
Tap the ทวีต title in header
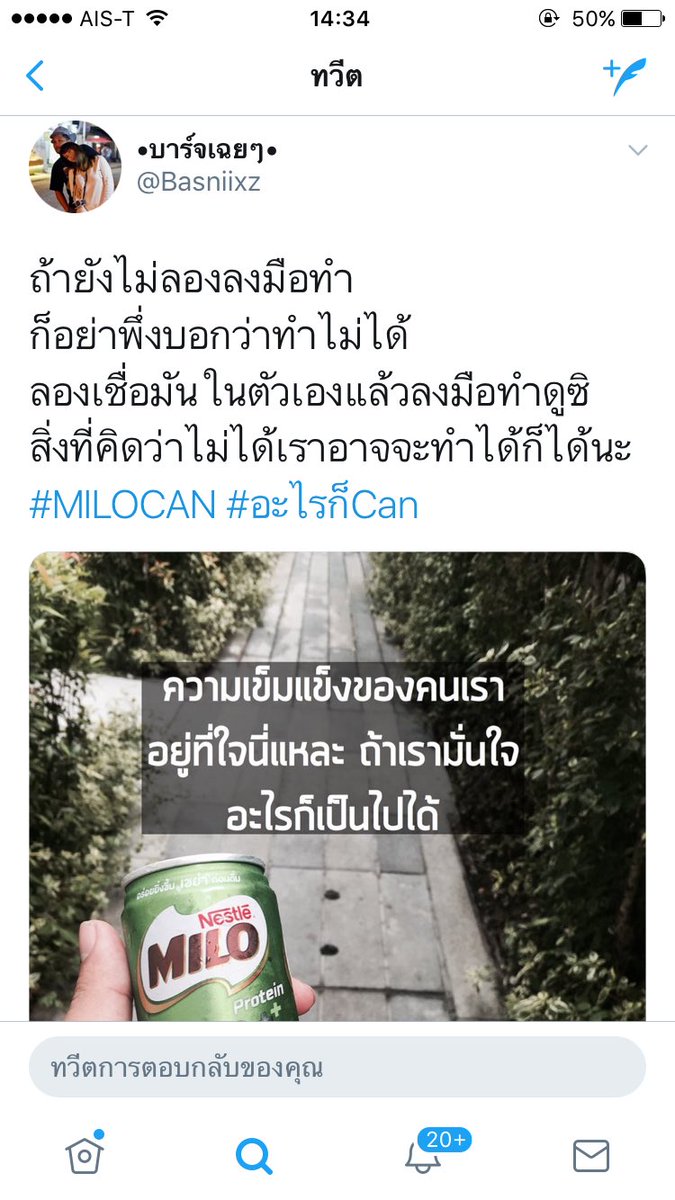(x=336, y=77)
